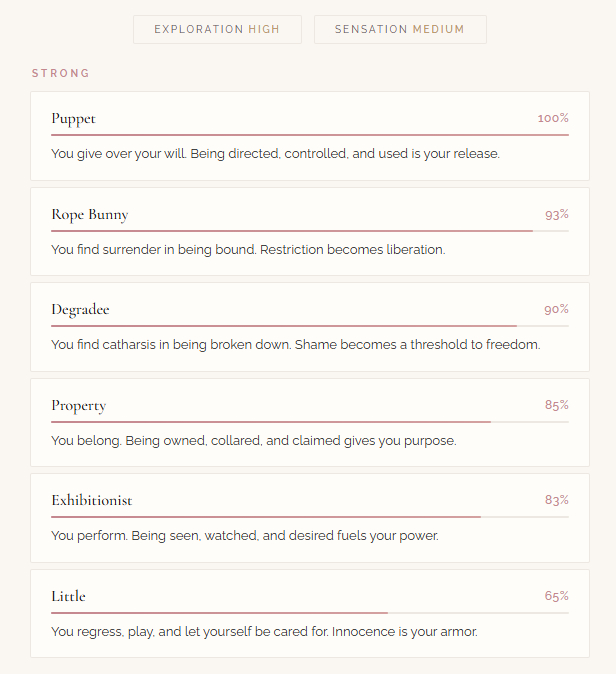
Task: Select the Rope Bunny card title
Action: pos(90,214)
